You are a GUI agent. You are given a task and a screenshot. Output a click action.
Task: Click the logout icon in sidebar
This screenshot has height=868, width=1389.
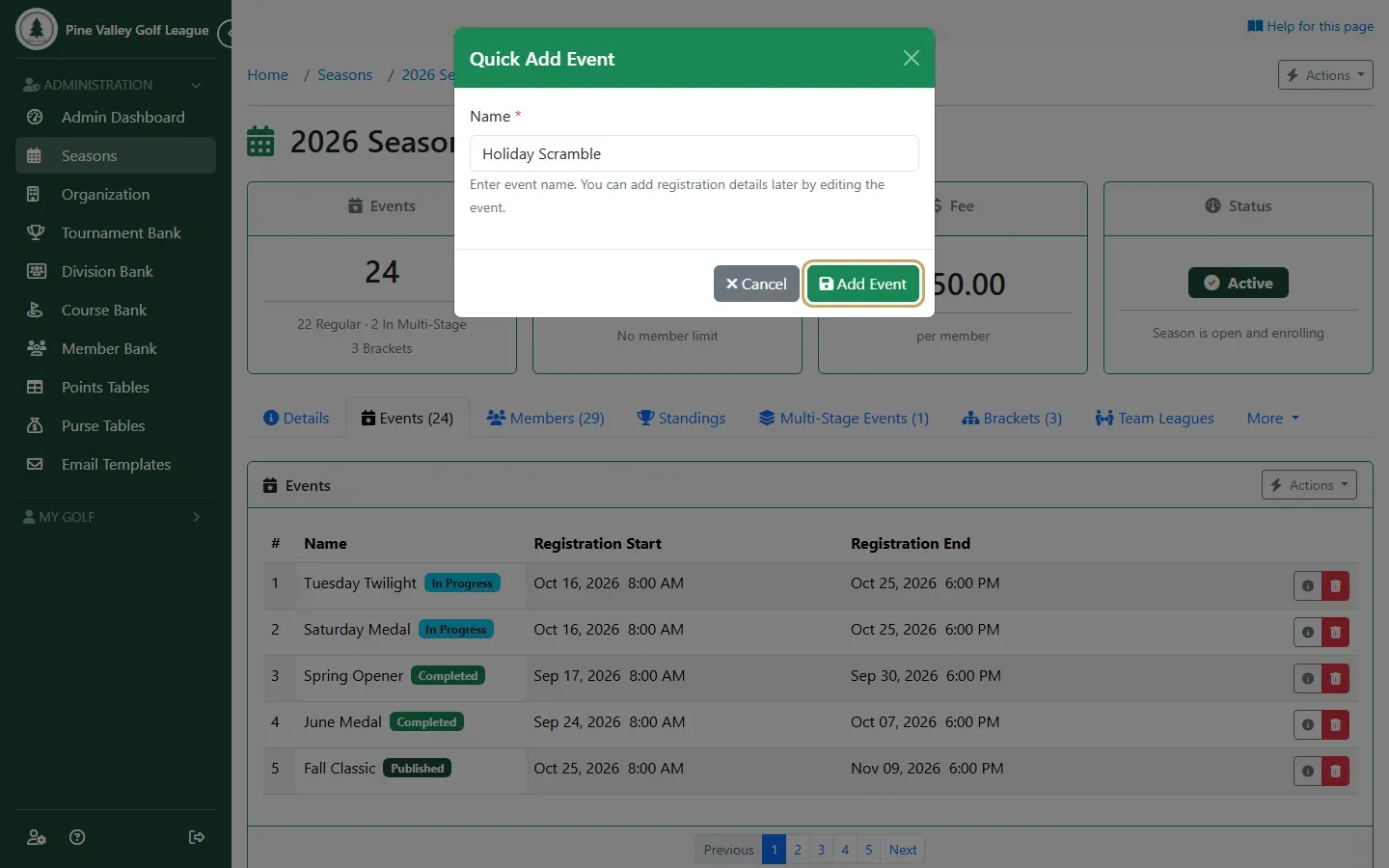pos(197,837)
